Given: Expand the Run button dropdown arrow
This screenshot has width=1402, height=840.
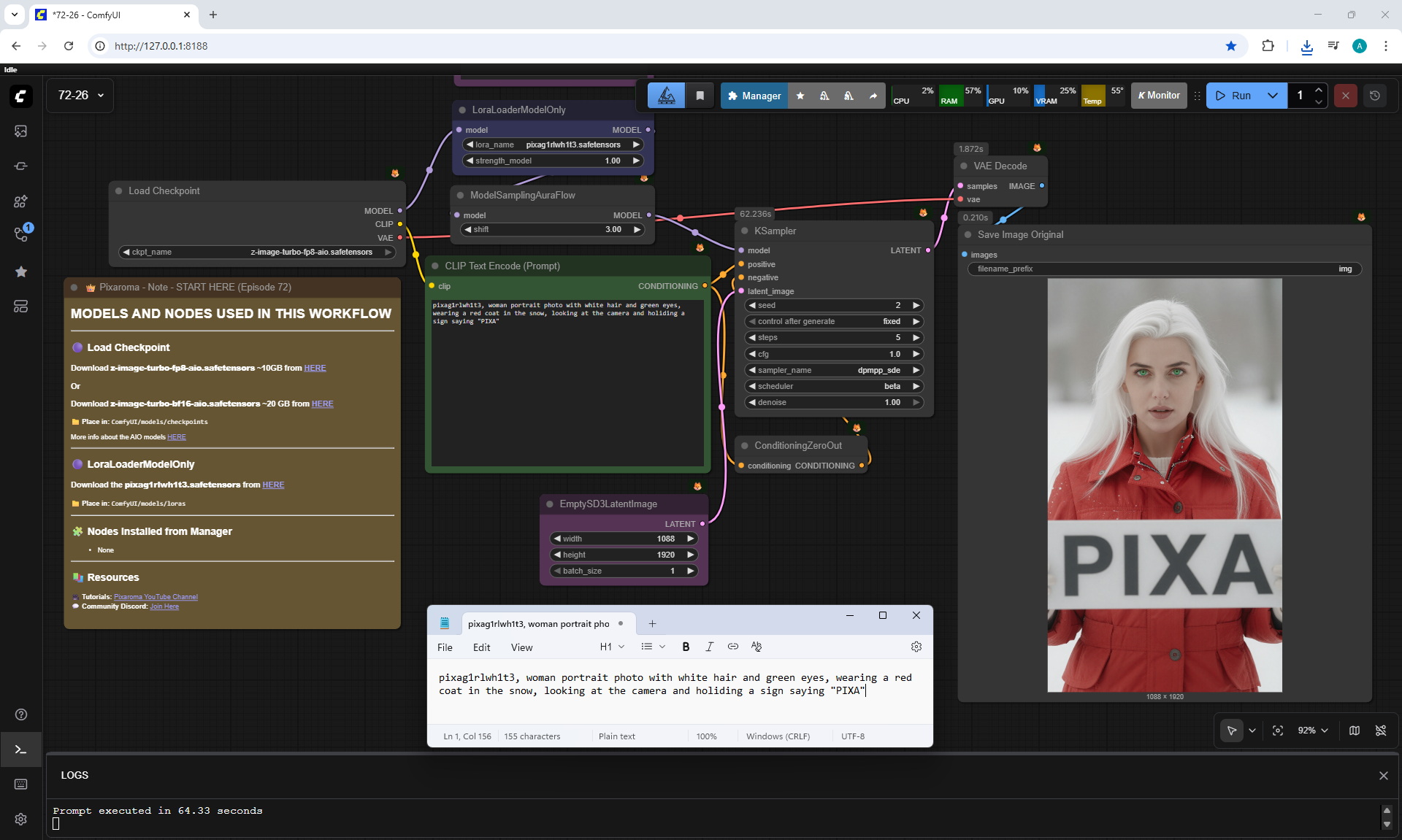Looking at the screenshot, I should pos(1273,96).
